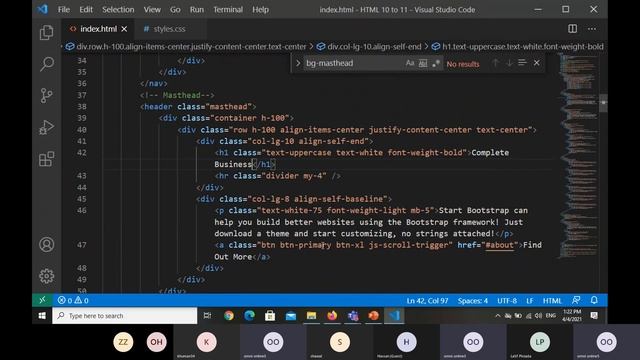Click the minimap code overview
The image size is (640, 360).
(578, 155)
